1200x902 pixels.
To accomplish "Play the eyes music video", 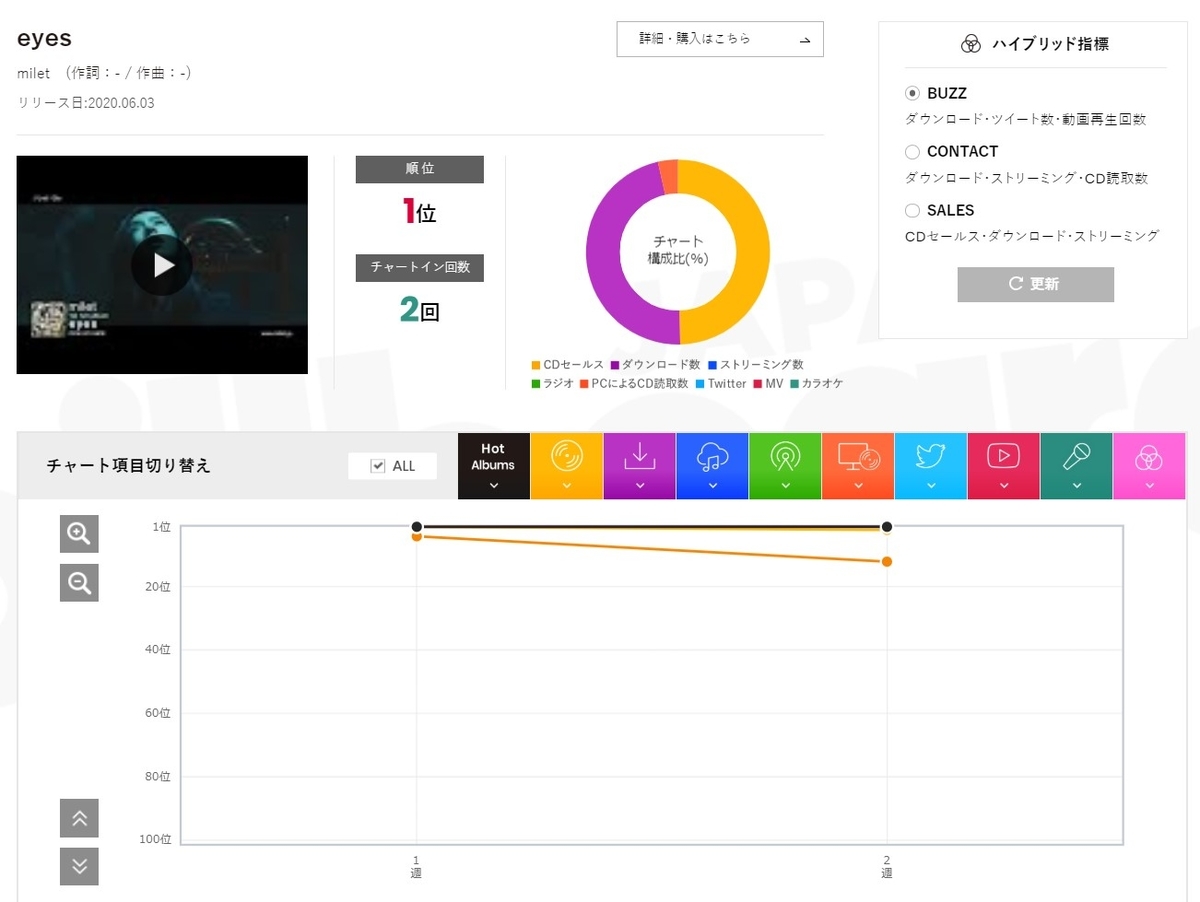I will click(x=164, y=265).
